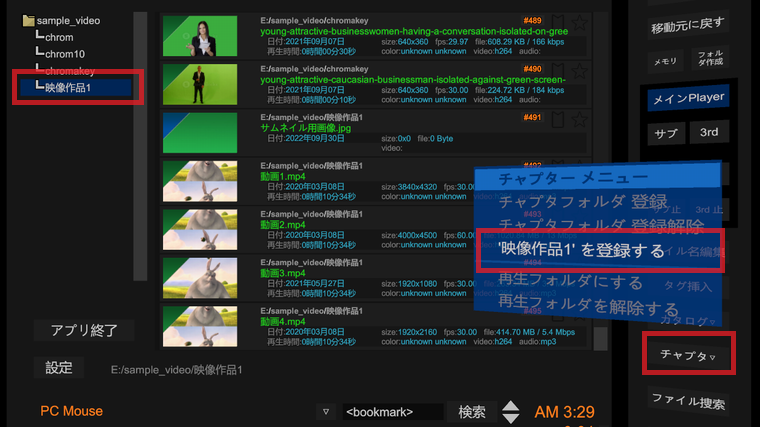Open the 動画2.mp4 thumbnail

pos(200,230)
